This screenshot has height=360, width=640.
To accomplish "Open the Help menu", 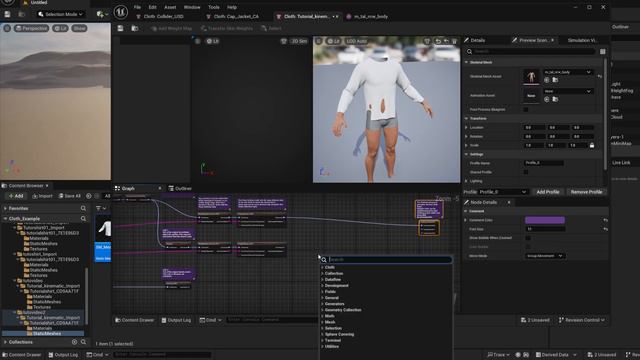I will [232, 7].
